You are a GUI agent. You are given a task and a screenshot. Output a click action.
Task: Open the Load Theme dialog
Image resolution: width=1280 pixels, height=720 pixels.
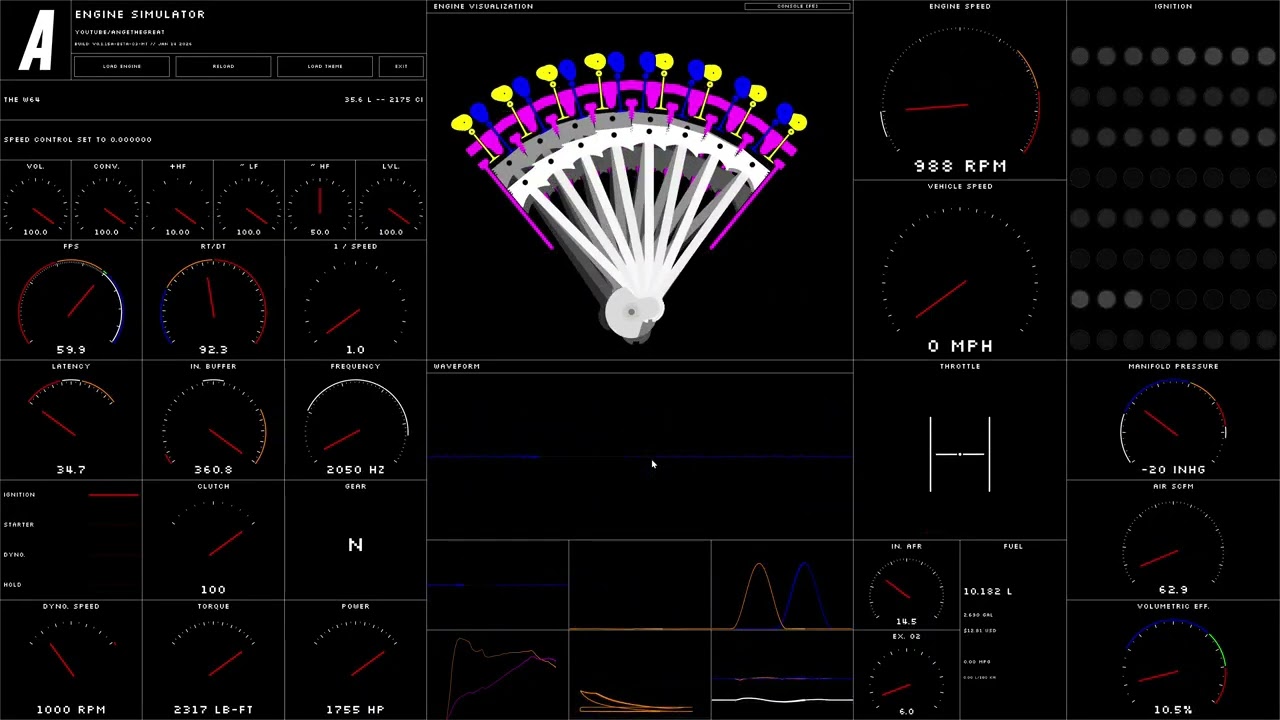pyautogui.click(x=325, y=66)
